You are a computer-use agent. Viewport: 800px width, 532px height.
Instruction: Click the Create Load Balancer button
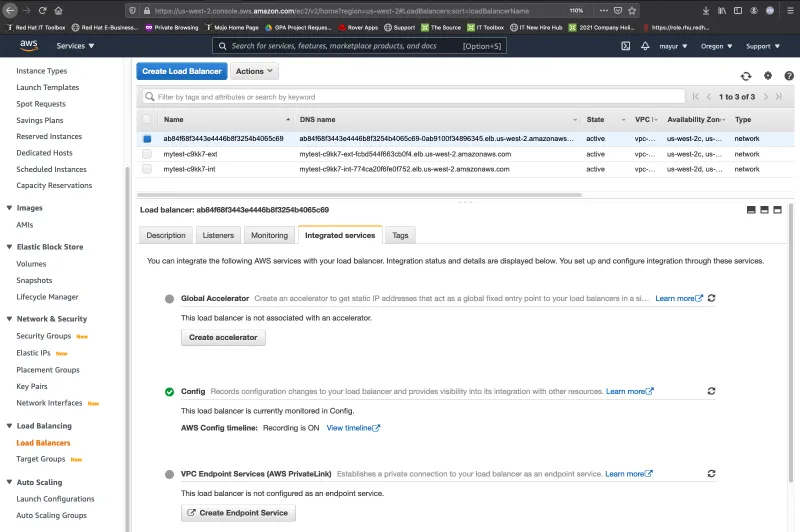pos(182,72)
